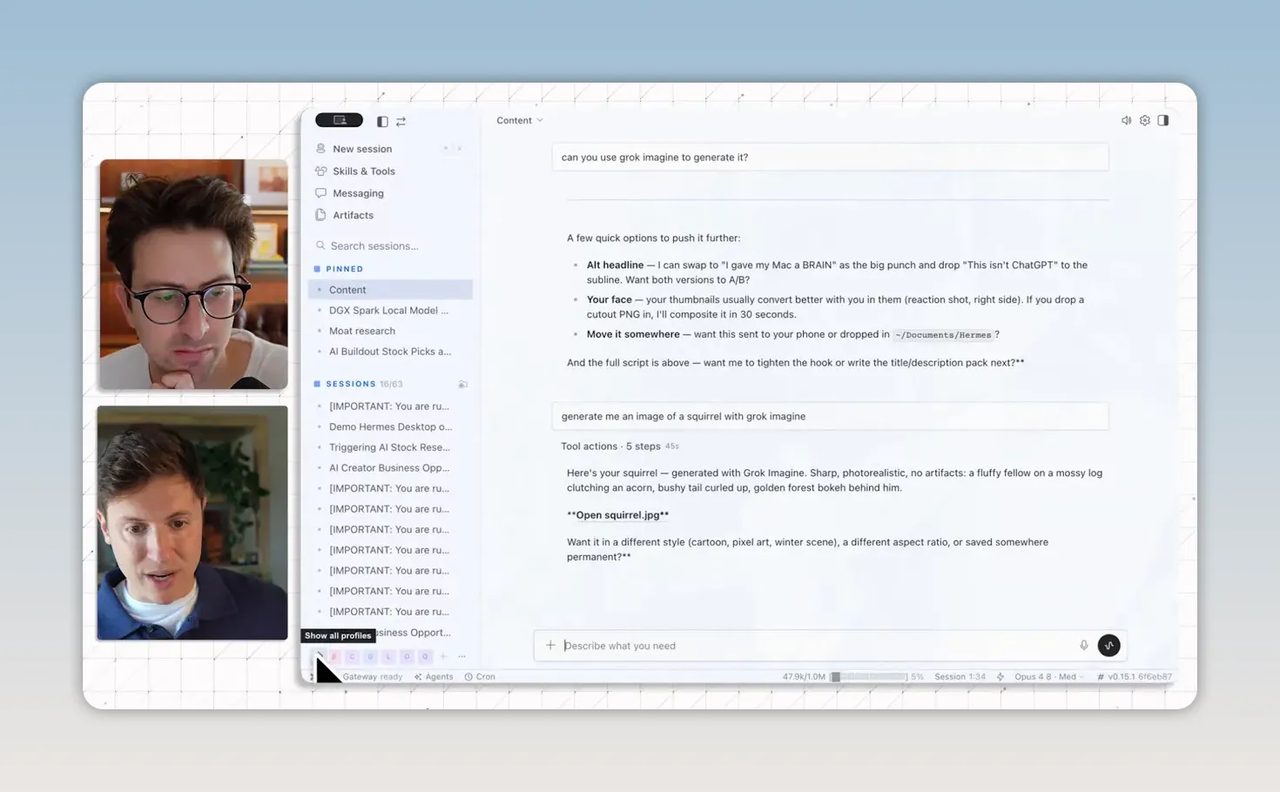This screenshot has height=792, width=1280.
Task: Click version v0.15.1 label
Action: [1134, 677]
